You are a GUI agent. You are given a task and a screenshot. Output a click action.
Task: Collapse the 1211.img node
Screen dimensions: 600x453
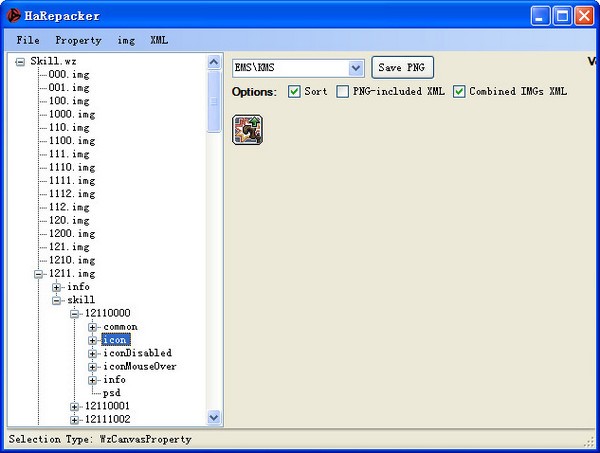(38, 274)
